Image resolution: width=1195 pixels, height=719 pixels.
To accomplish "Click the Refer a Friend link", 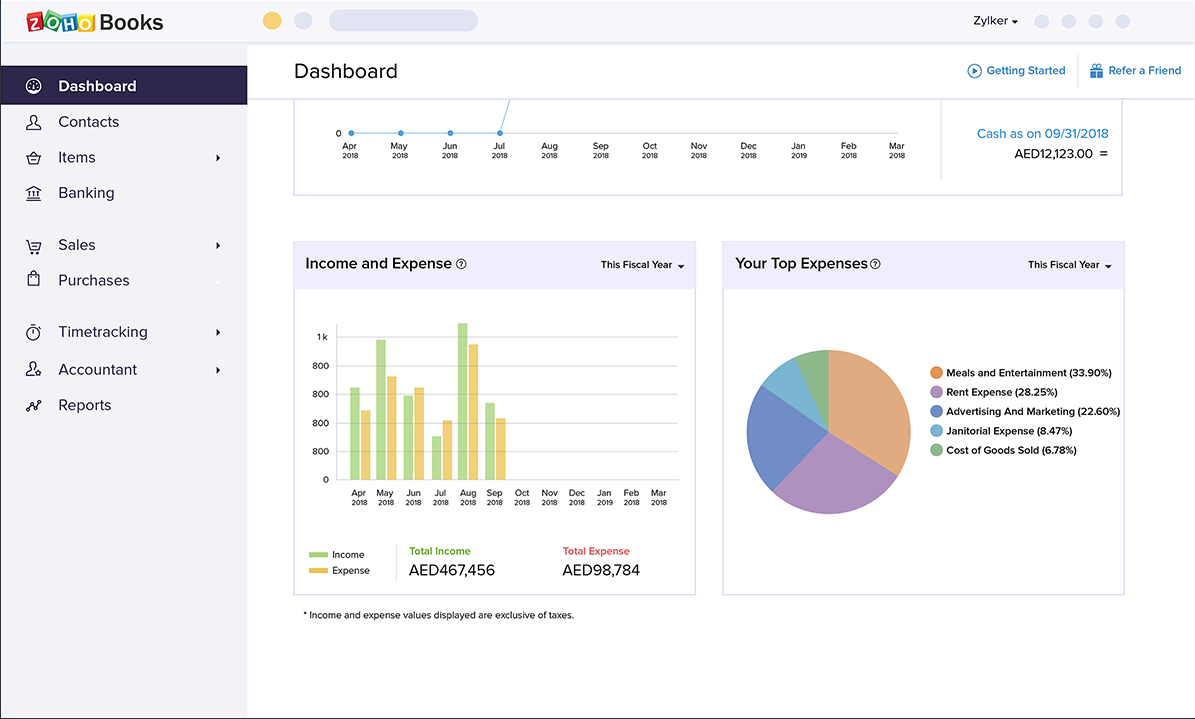I will [x=1135, y=71].
